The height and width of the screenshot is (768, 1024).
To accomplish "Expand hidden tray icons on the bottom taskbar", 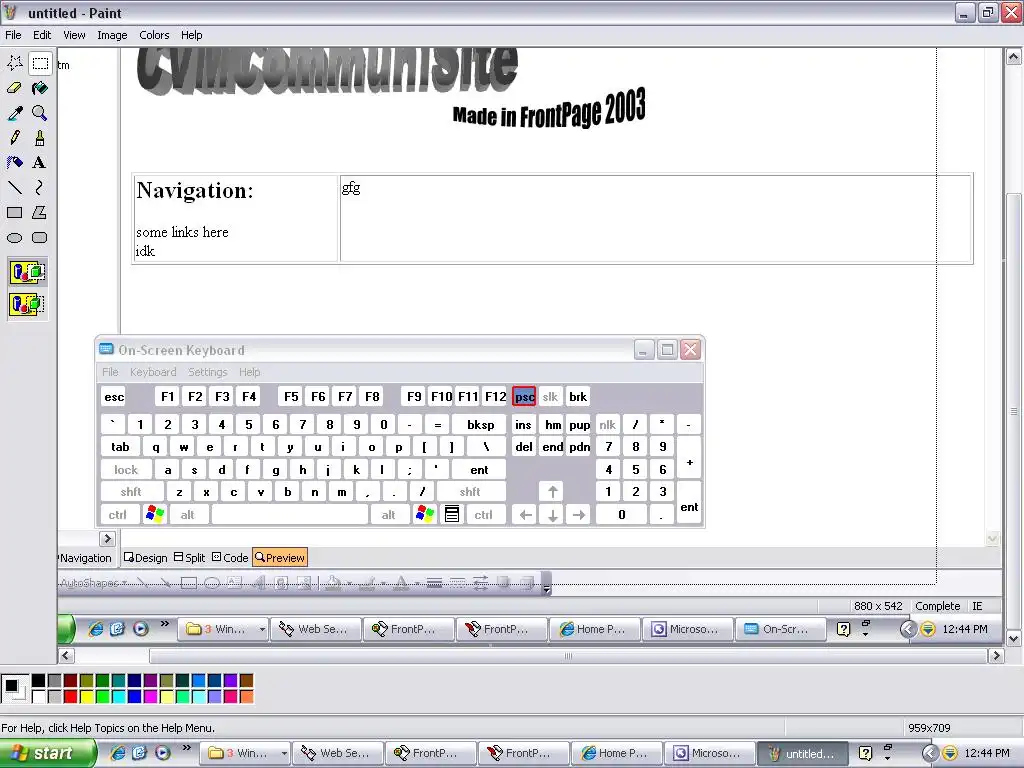I will (x=929, y=753).
